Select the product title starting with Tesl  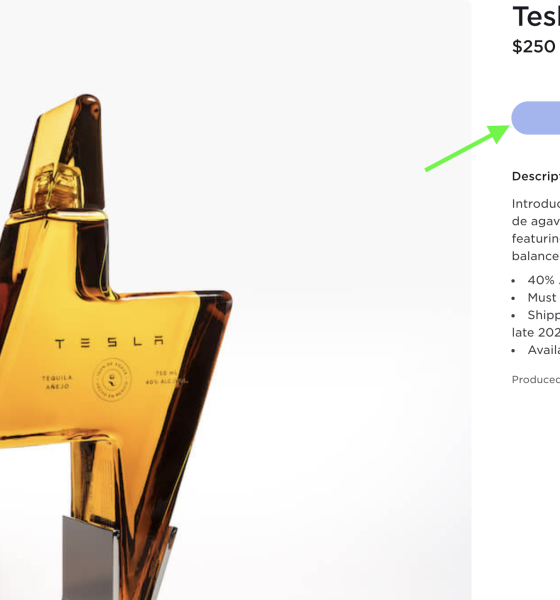click(536, 16)
